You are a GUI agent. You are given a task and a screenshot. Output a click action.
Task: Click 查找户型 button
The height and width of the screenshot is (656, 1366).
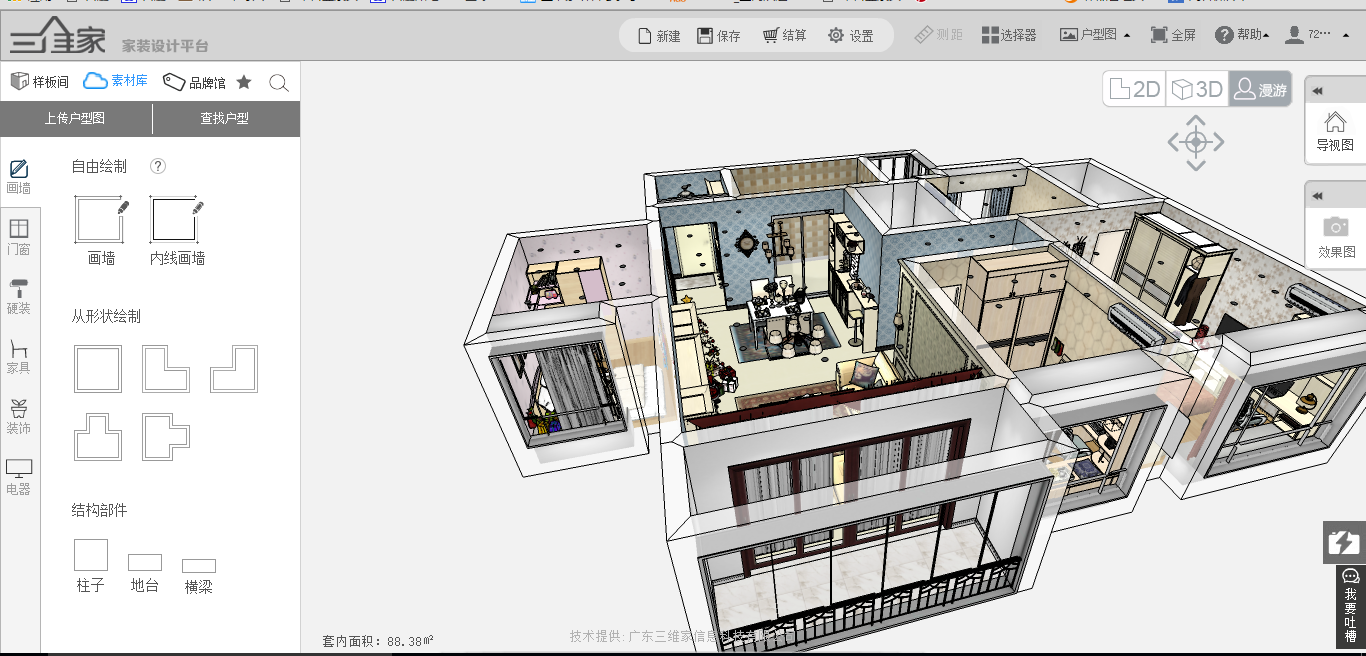[x=225, y=119]
